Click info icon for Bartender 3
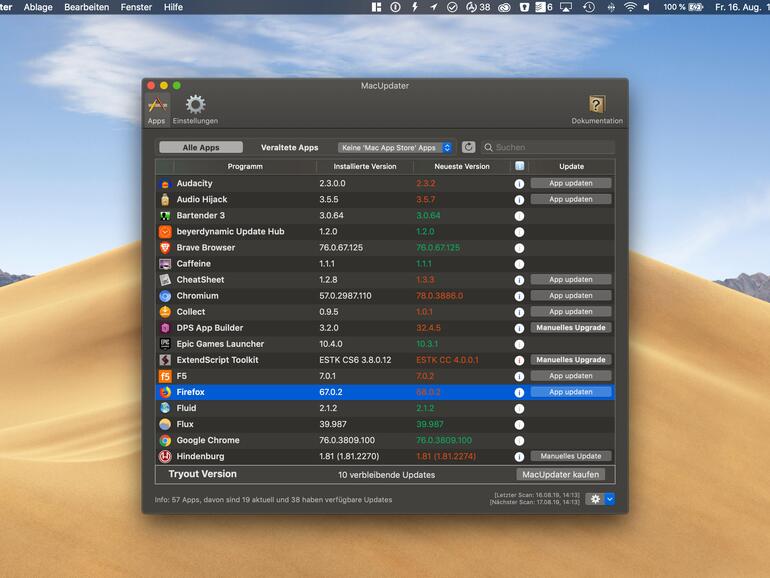This screenshot has width=770, height=578. (519, 216)
